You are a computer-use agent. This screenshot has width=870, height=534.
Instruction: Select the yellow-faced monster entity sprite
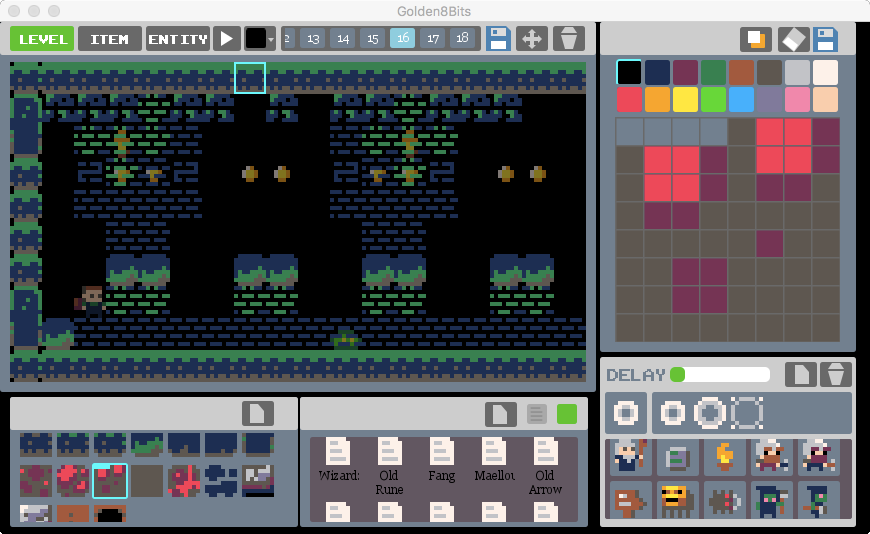677,500
